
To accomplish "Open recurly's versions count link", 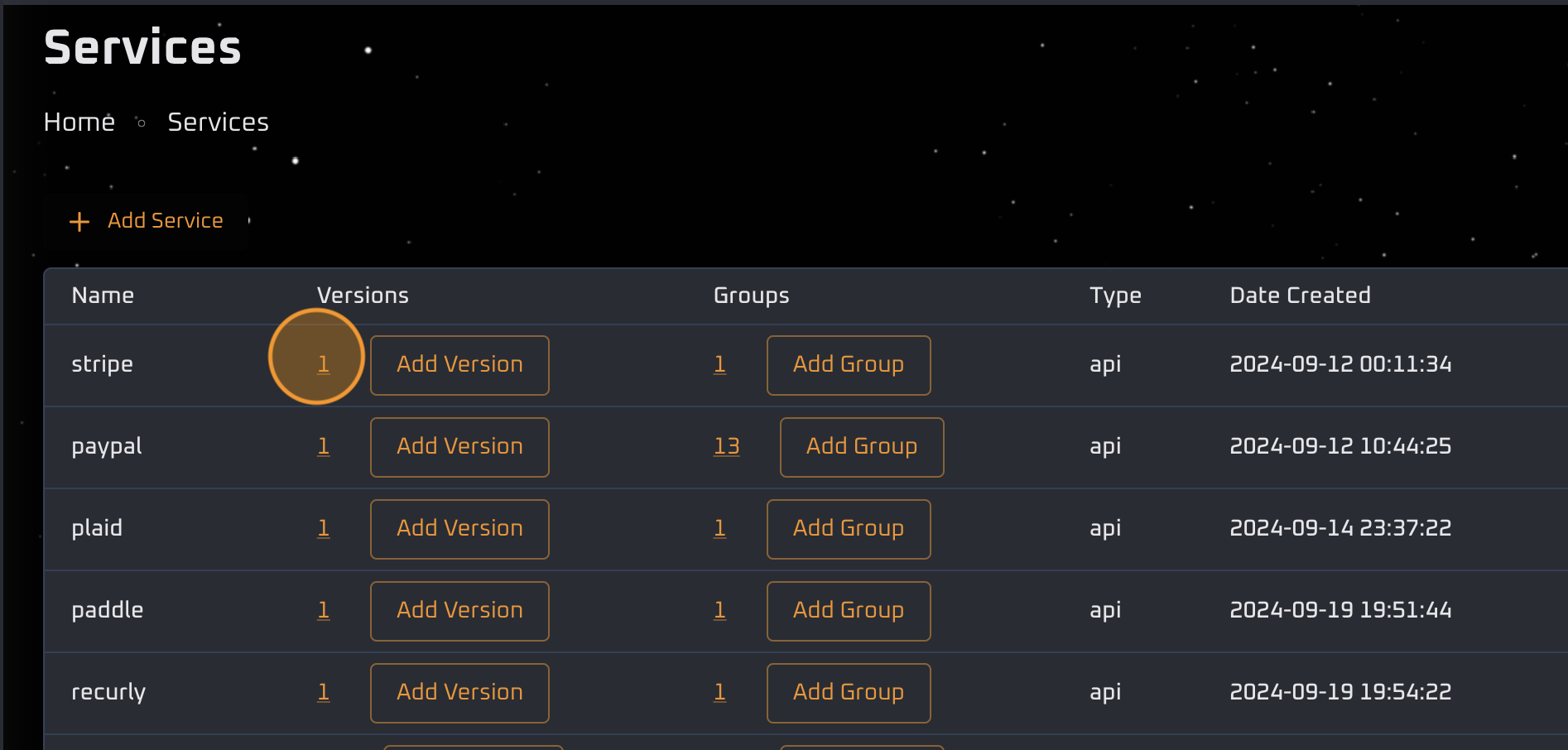I will [324, 692].
